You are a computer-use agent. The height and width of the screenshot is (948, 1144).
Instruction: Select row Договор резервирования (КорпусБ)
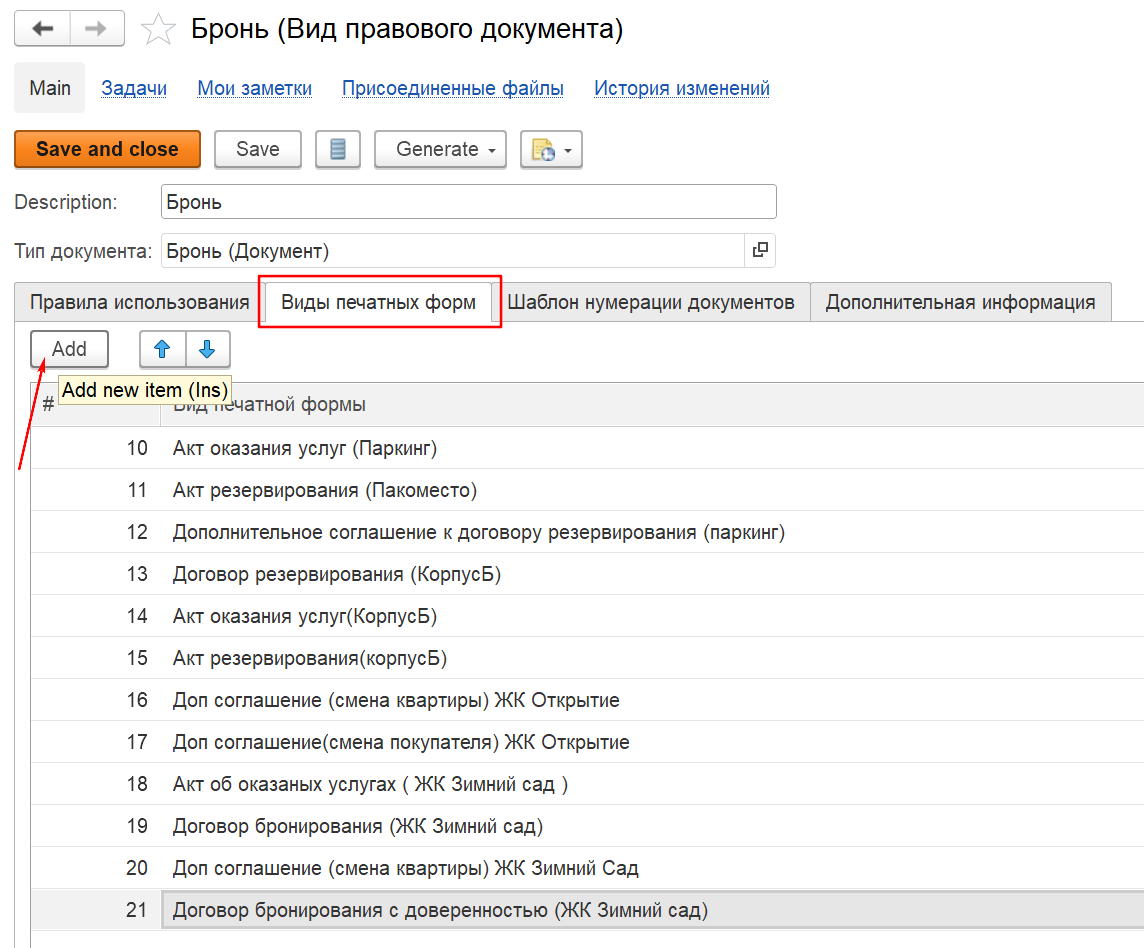tap(336, 574)
